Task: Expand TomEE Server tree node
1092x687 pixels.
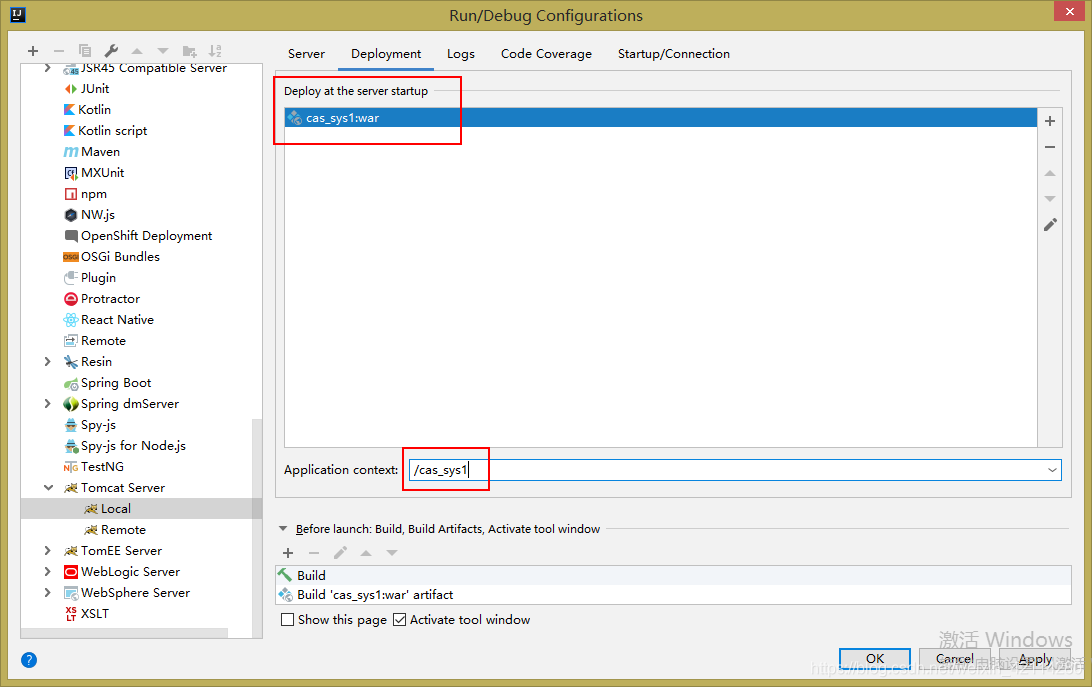Action: (47, 550)
